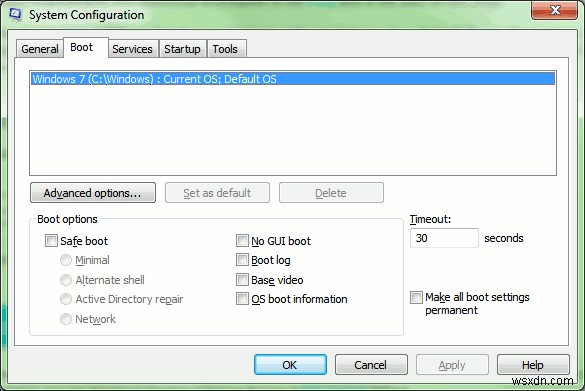Go to the Startup tab
This screenshot has width=585, height=391.
tap(182, 49)
